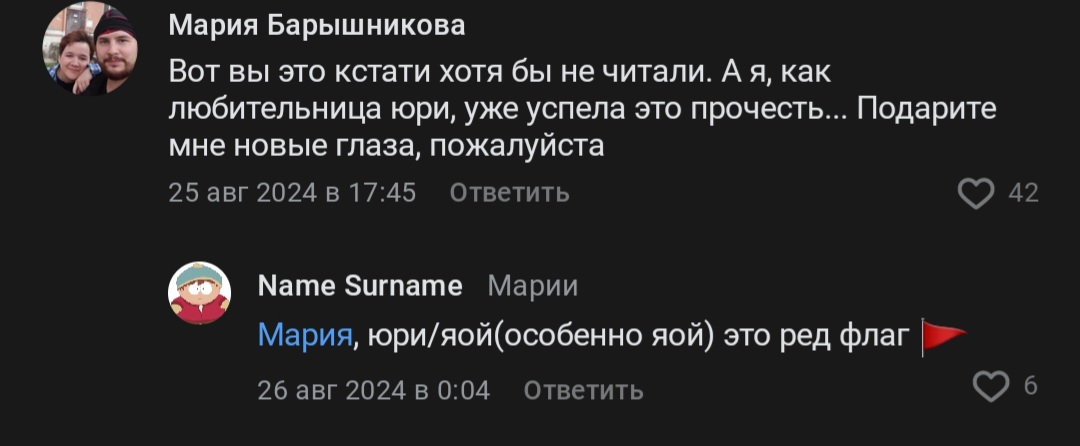Click the 6 likes counter on reply
This screenshot has height=446, width=1080.
pyautogui.click(x=1030, y=385)
